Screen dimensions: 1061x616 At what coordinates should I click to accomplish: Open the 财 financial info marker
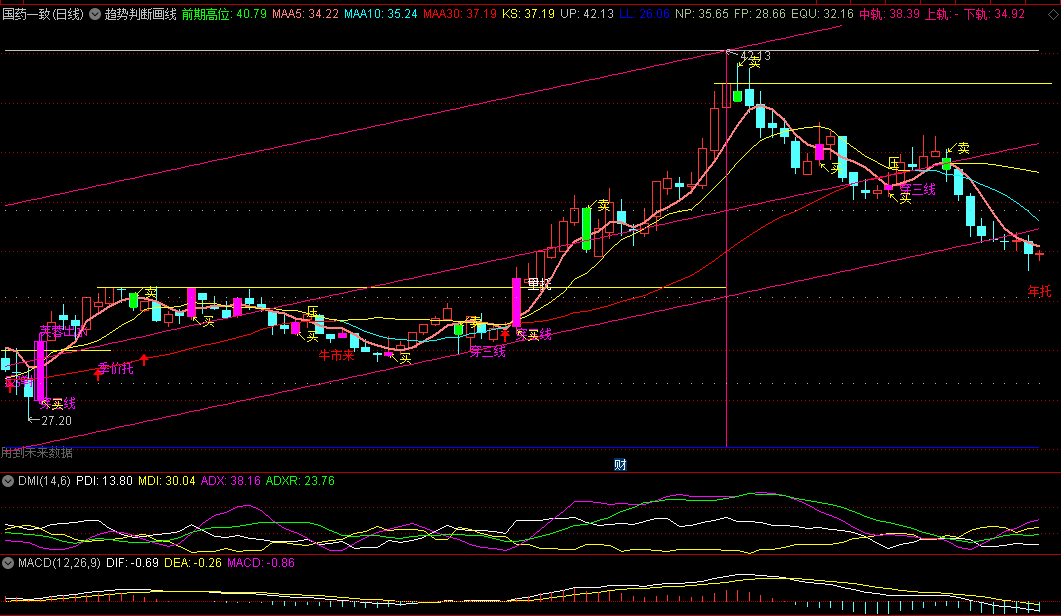pyautogui.click(x=620, y=464)
